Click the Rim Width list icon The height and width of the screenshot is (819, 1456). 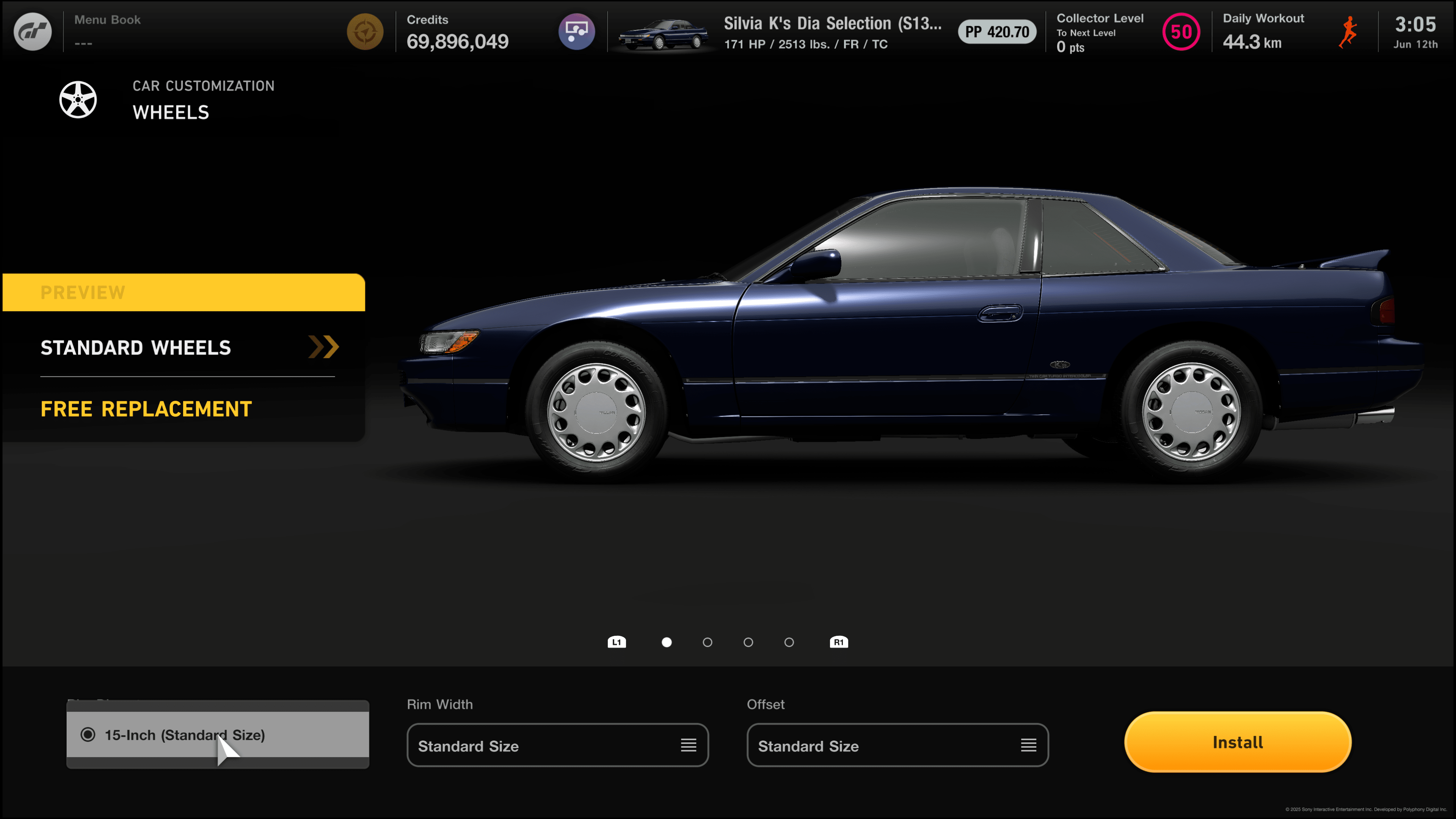[x=689, y=745]
